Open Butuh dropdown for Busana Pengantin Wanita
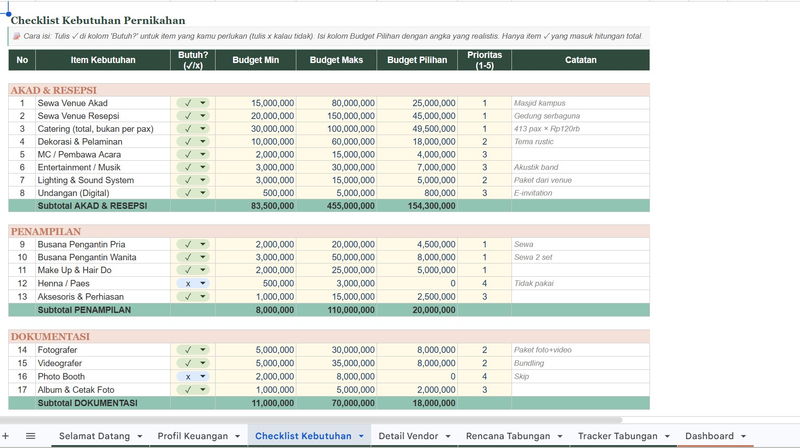The width and height of the screenshot is (800, 448). [203, 257]
